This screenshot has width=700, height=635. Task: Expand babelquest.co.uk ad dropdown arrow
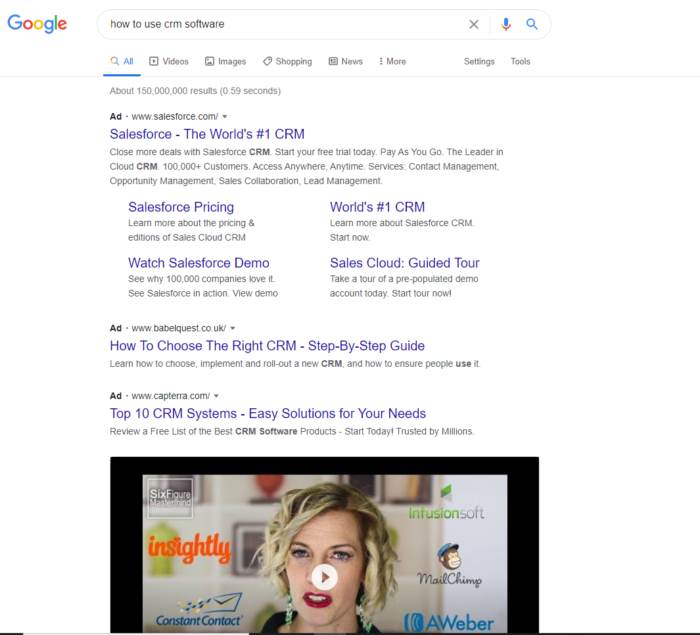[x=233, y=328]
